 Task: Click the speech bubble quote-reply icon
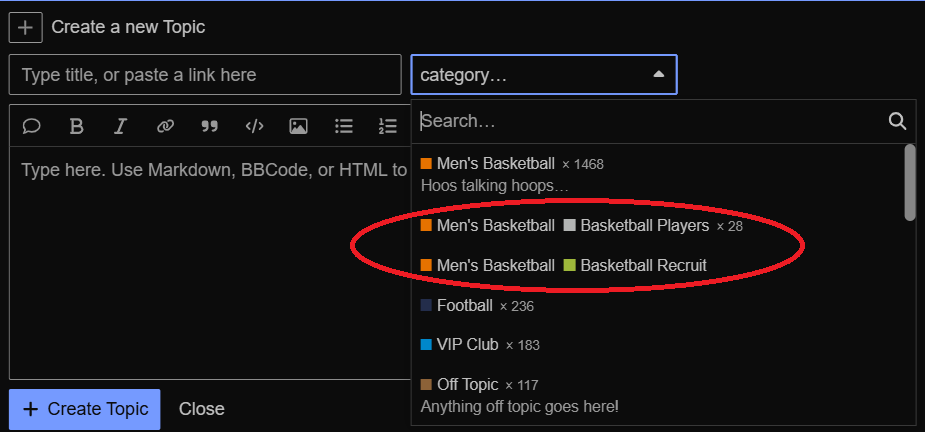[32, 126]
